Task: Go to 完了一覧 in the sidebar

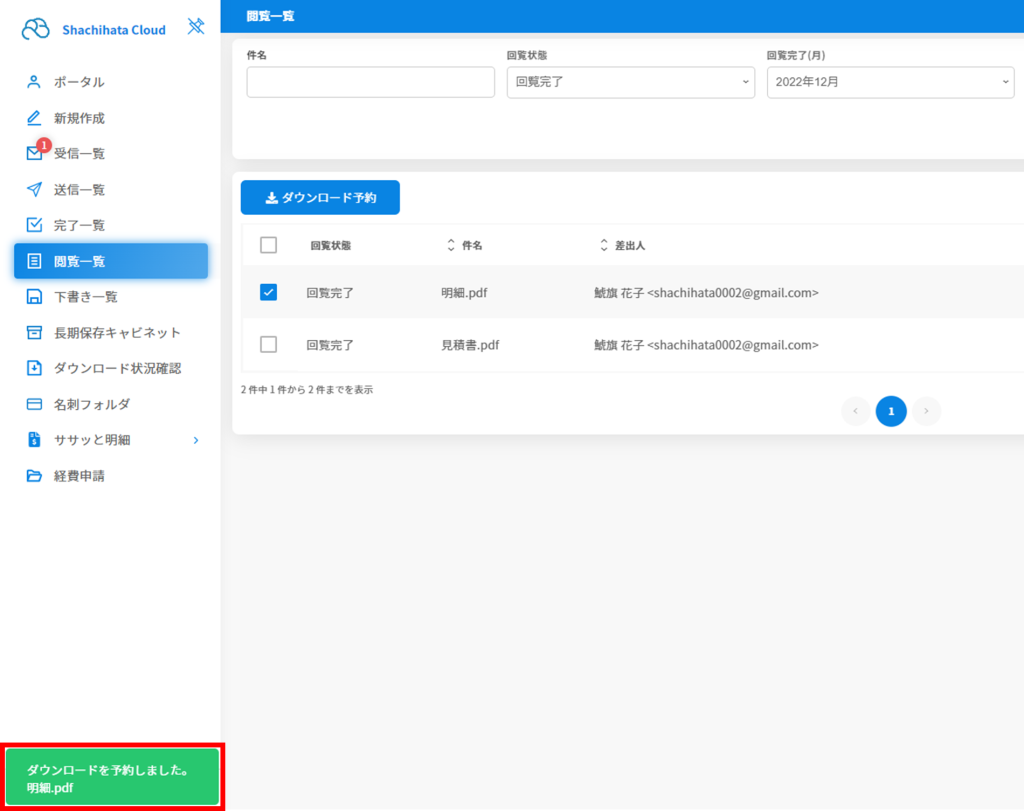Action: click(x=79, y=225)
